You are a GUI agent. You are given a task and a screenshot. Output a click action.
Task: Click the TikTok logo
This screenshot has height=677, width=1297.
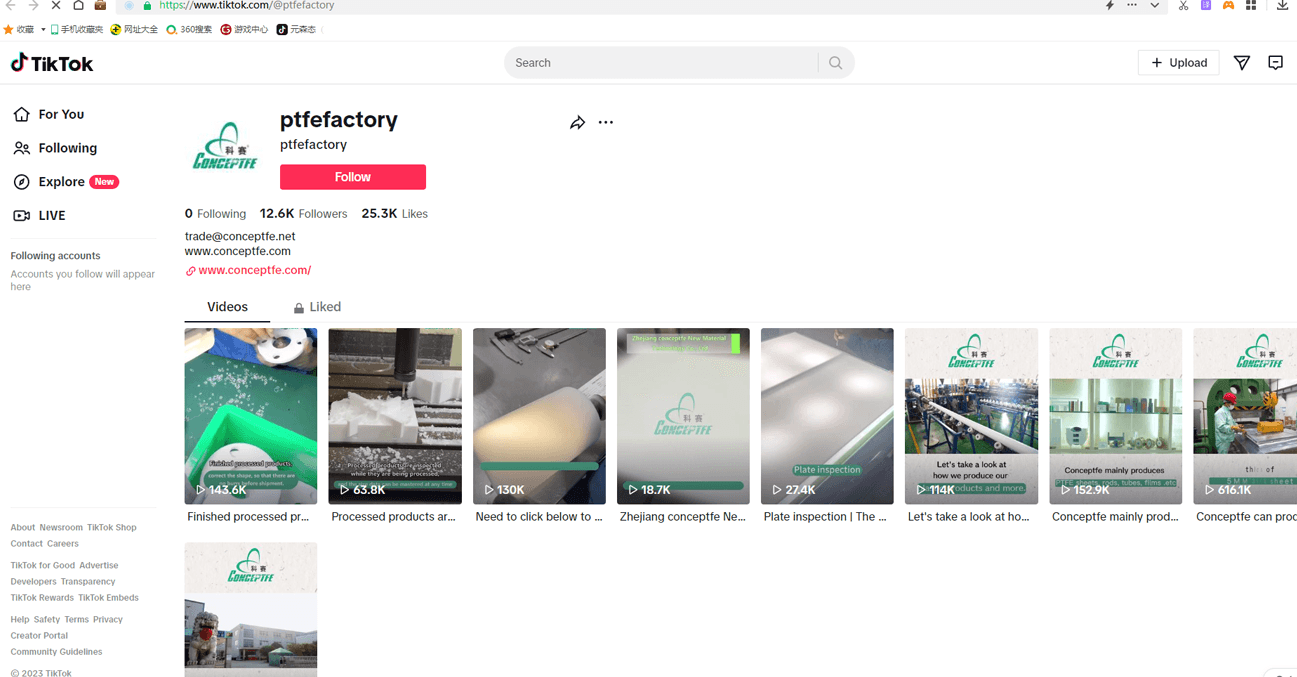pyautogui.click(x=52, y=63)
